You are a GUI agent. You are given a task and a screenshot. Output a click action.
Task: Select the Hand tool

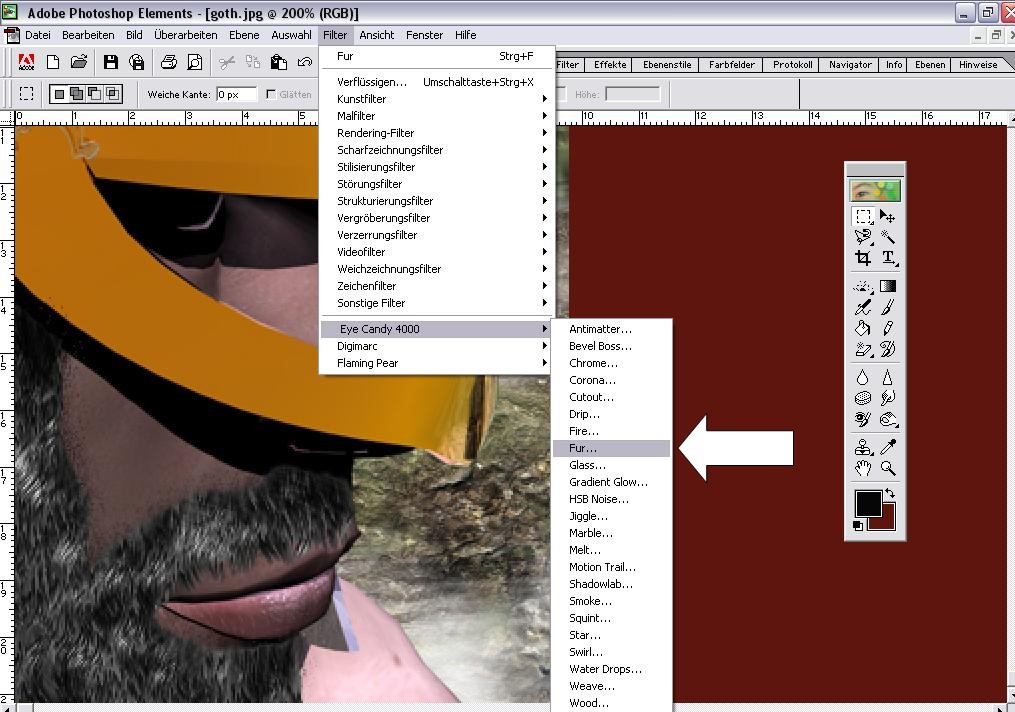863,468
